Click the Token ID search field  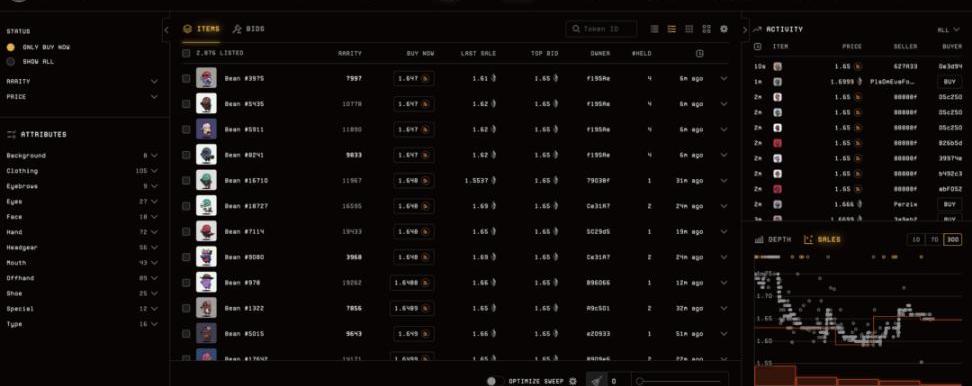pyautogui.click(x=601, y=29)
